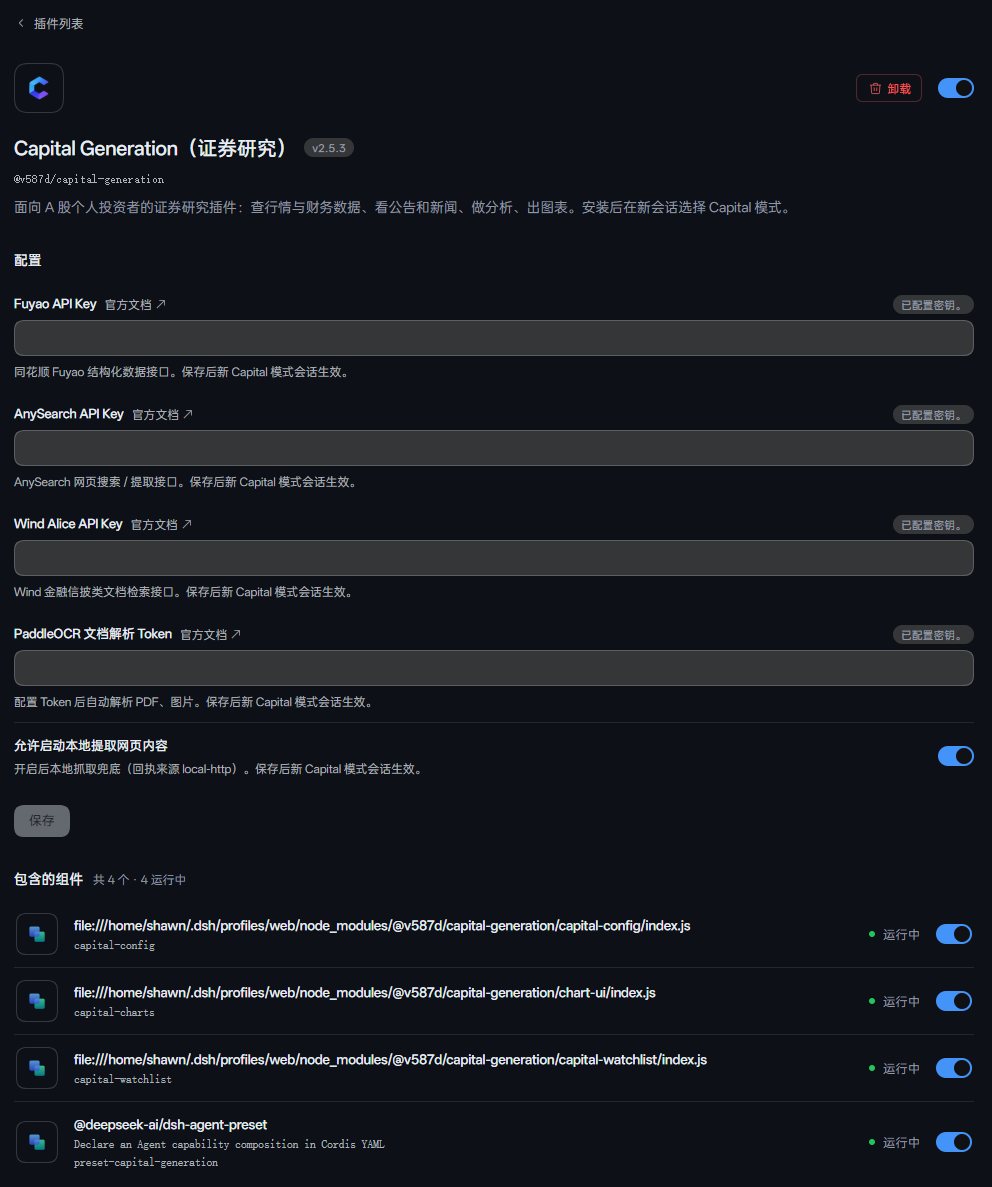The image size is (992, 1187).
Task: Open the PaddleOCR Token 官方文档 link
Action: [211, 634]
